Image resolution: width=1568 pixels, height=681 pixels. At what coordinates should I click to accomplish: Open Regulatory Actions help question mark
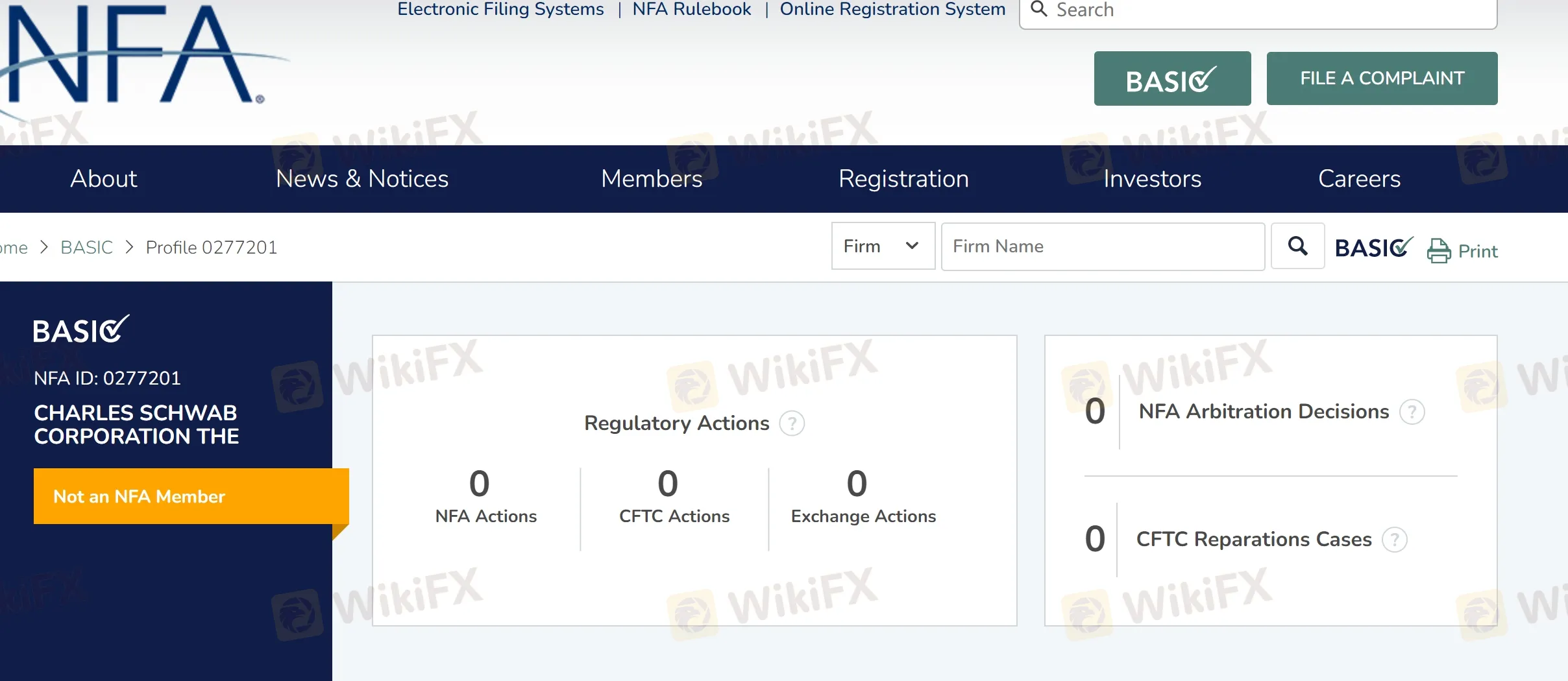pos(792,424)
